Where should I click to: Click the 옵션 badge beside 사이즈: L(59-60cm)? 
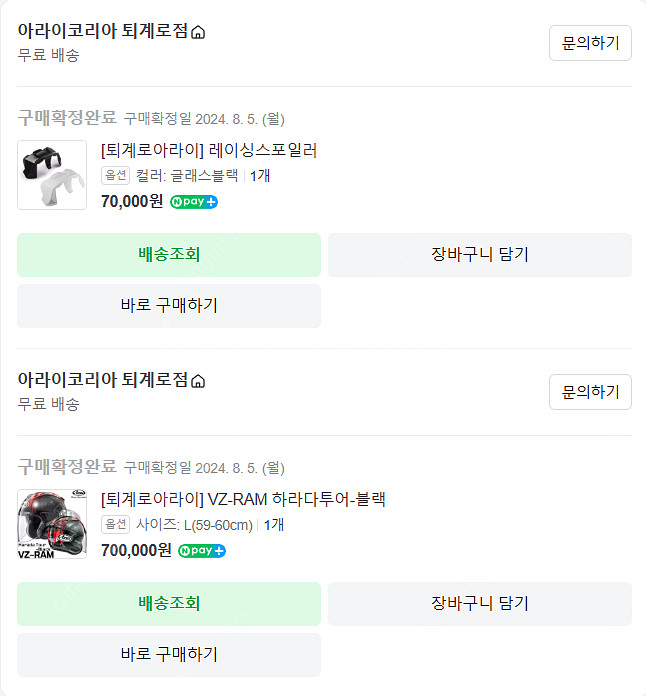116,525
